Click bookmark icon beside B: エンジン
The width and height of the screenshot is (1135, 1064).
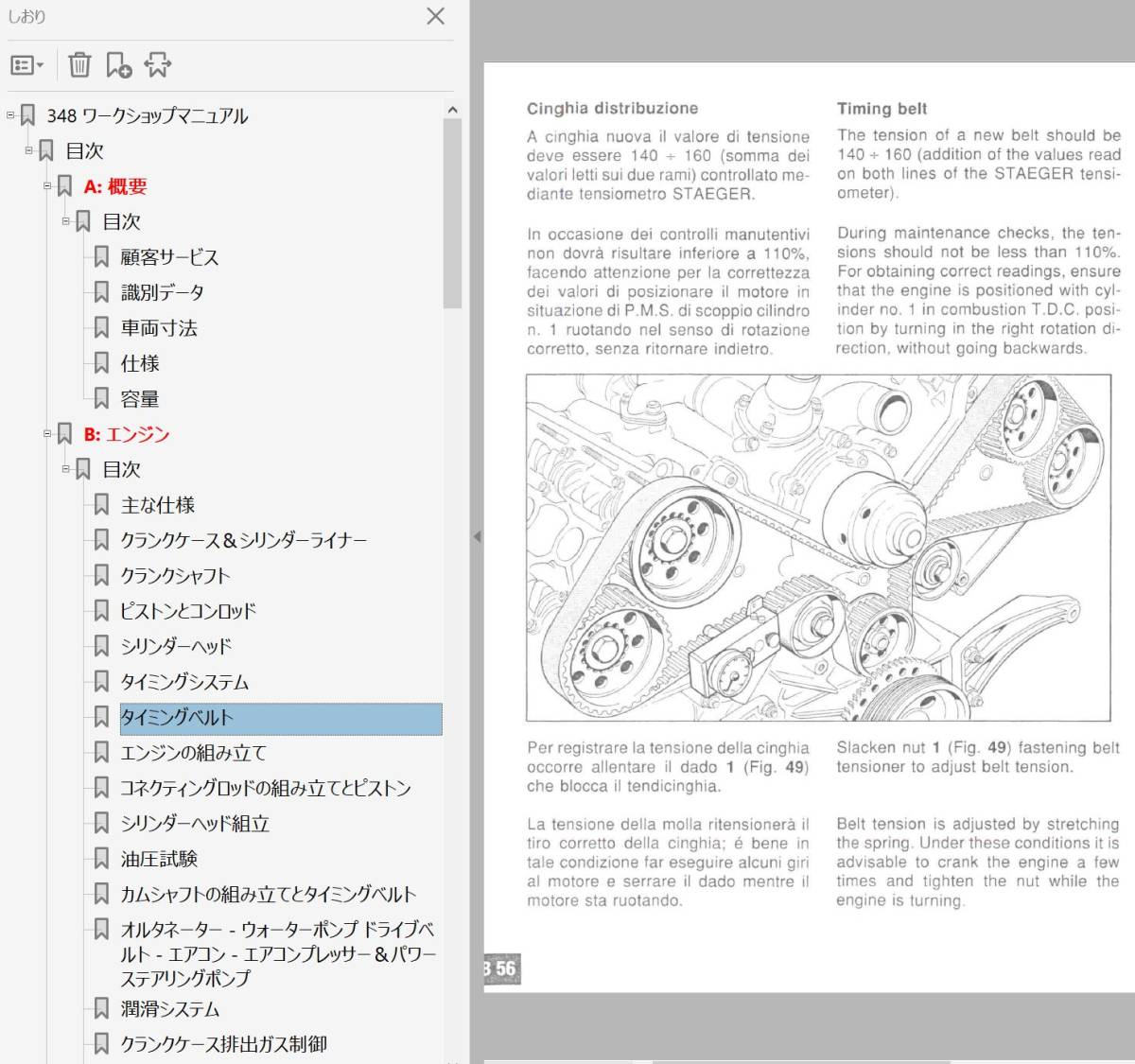tap(64, 434)
